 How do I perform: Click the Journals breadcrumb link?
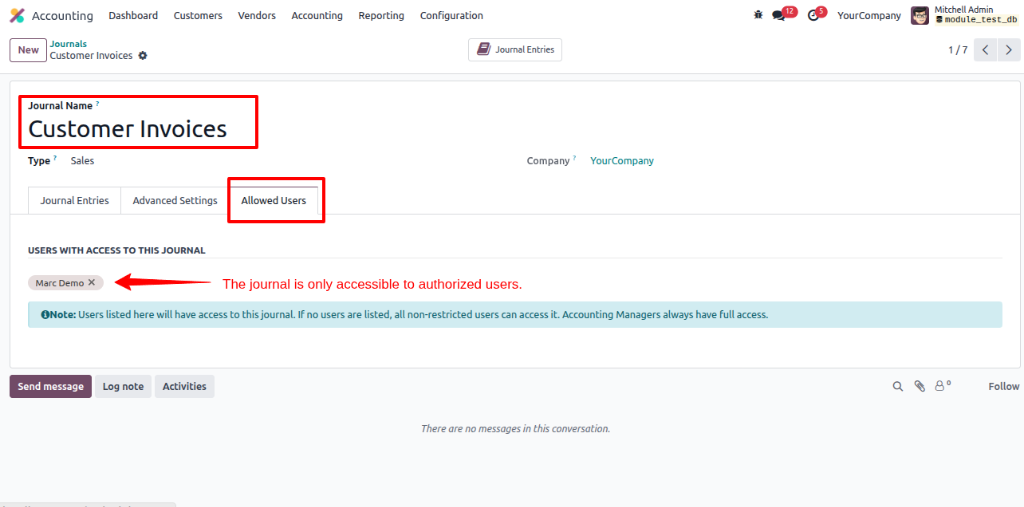tap(69, 44)
